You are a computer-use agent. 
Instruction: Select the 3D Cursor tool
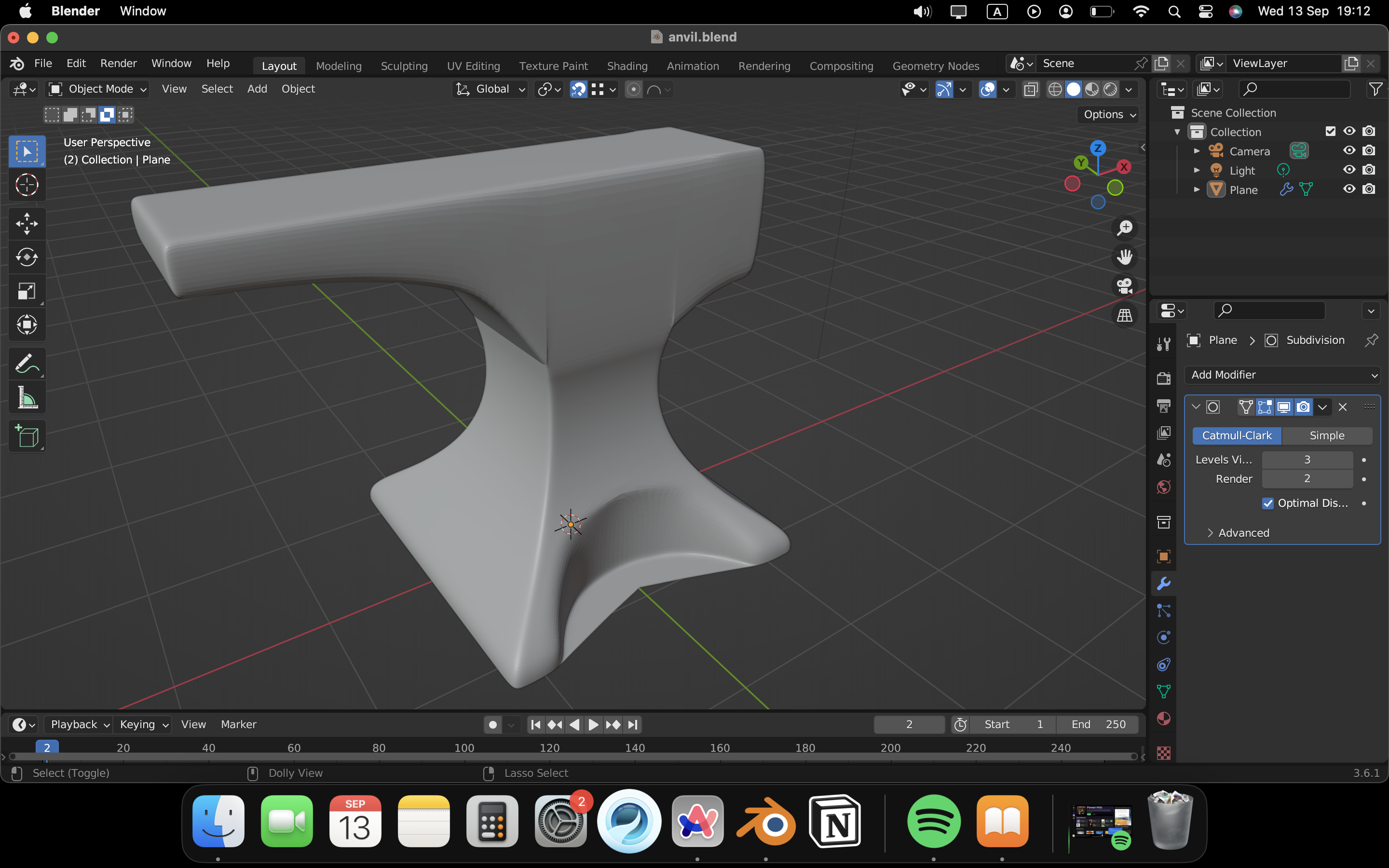(27, 185)
